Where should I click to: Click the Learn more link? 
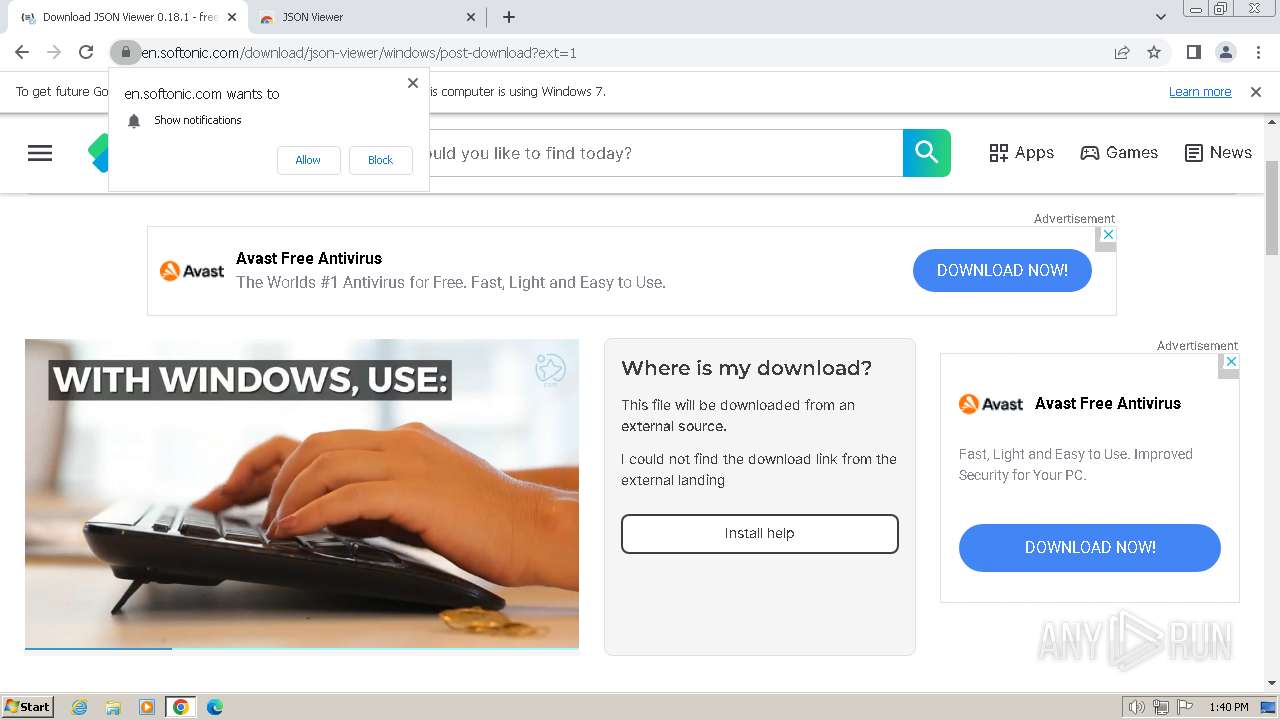coord(1200,92)
